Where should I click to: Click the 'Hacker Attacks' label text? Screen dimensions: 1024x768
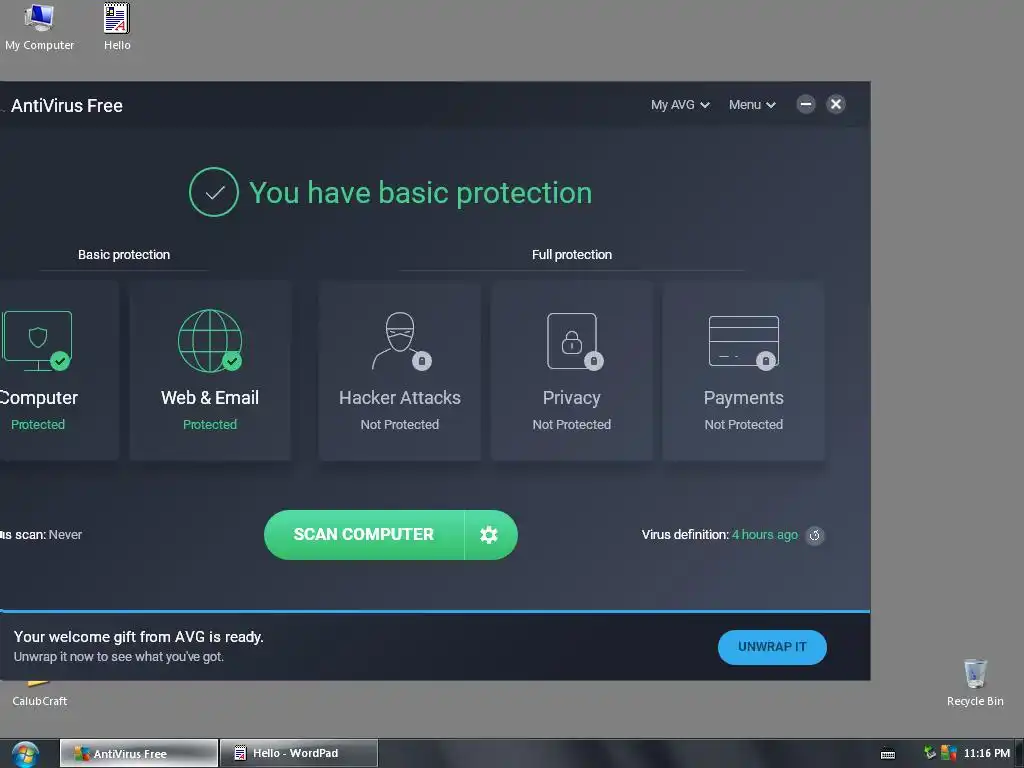[x=400, y=398]
